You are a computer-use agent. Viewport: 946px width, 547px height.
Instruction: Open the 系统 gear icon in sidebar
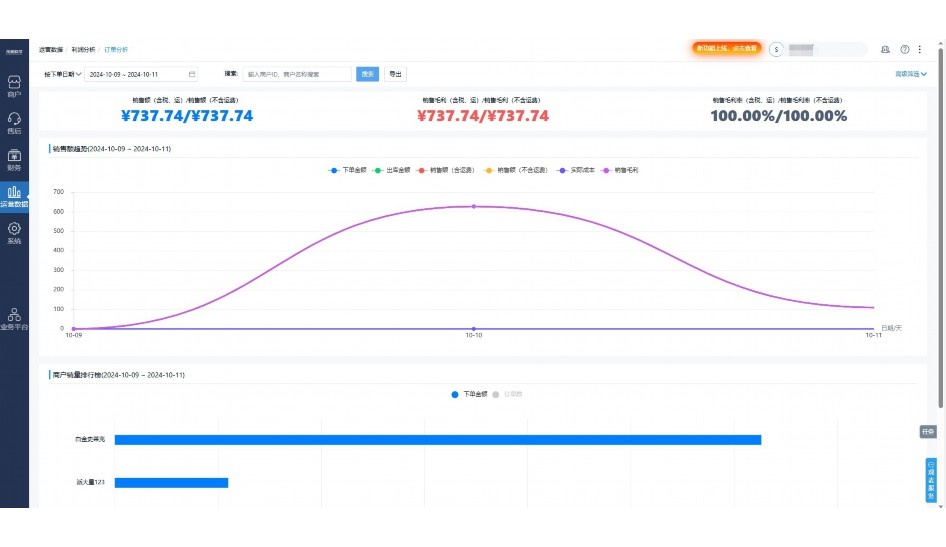[x=14, y=231]
